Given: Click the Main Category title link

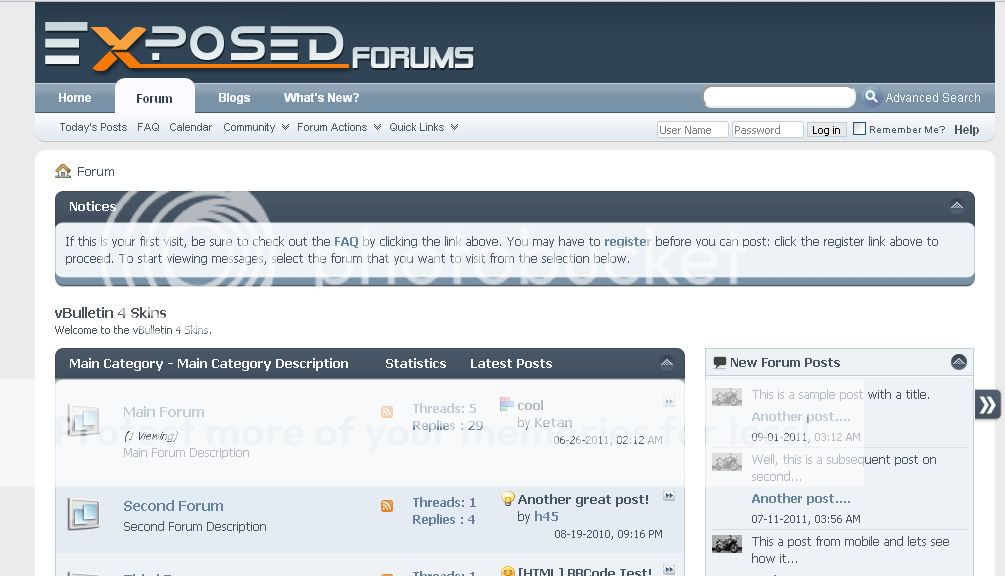Looking at the screenshot, I should point(208,363).
